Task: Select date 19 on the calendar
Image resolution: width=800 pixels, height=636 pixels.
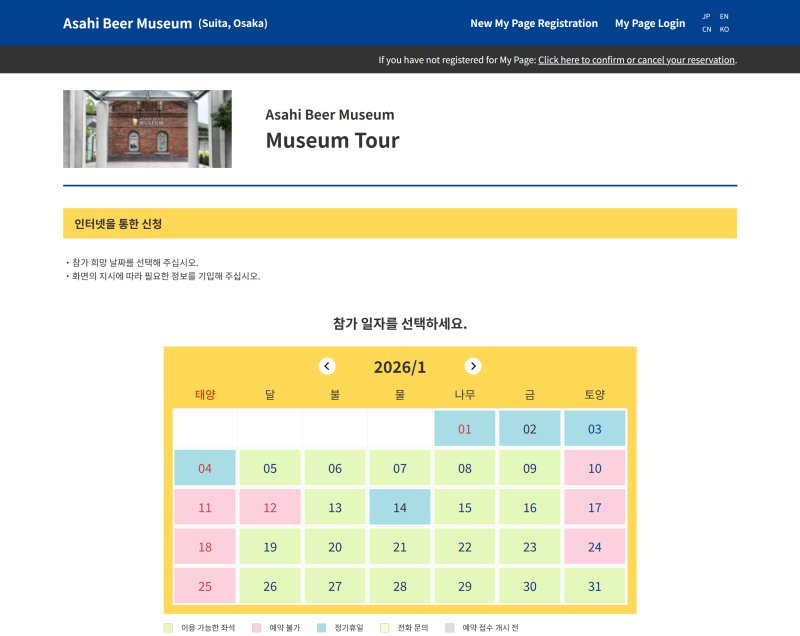Action: (270, 546)
